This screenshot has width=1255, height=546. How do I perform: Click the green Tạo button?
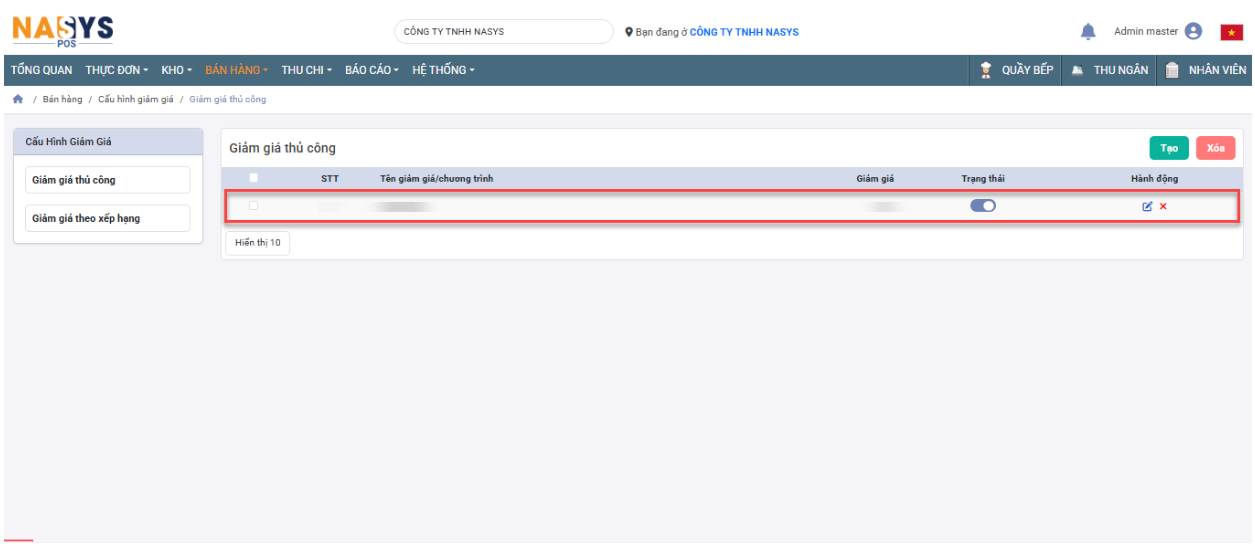1168,148
